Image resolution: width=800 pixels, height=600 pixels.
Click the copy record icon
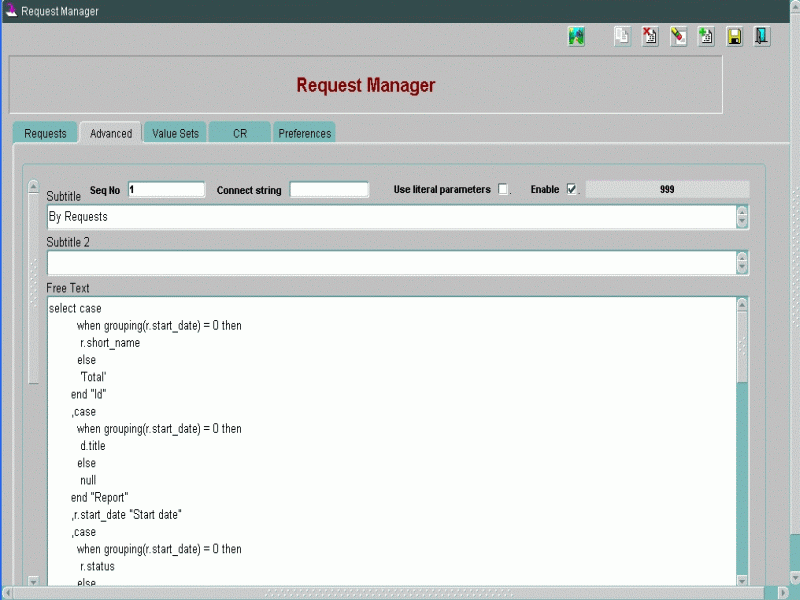click(622, 37)
